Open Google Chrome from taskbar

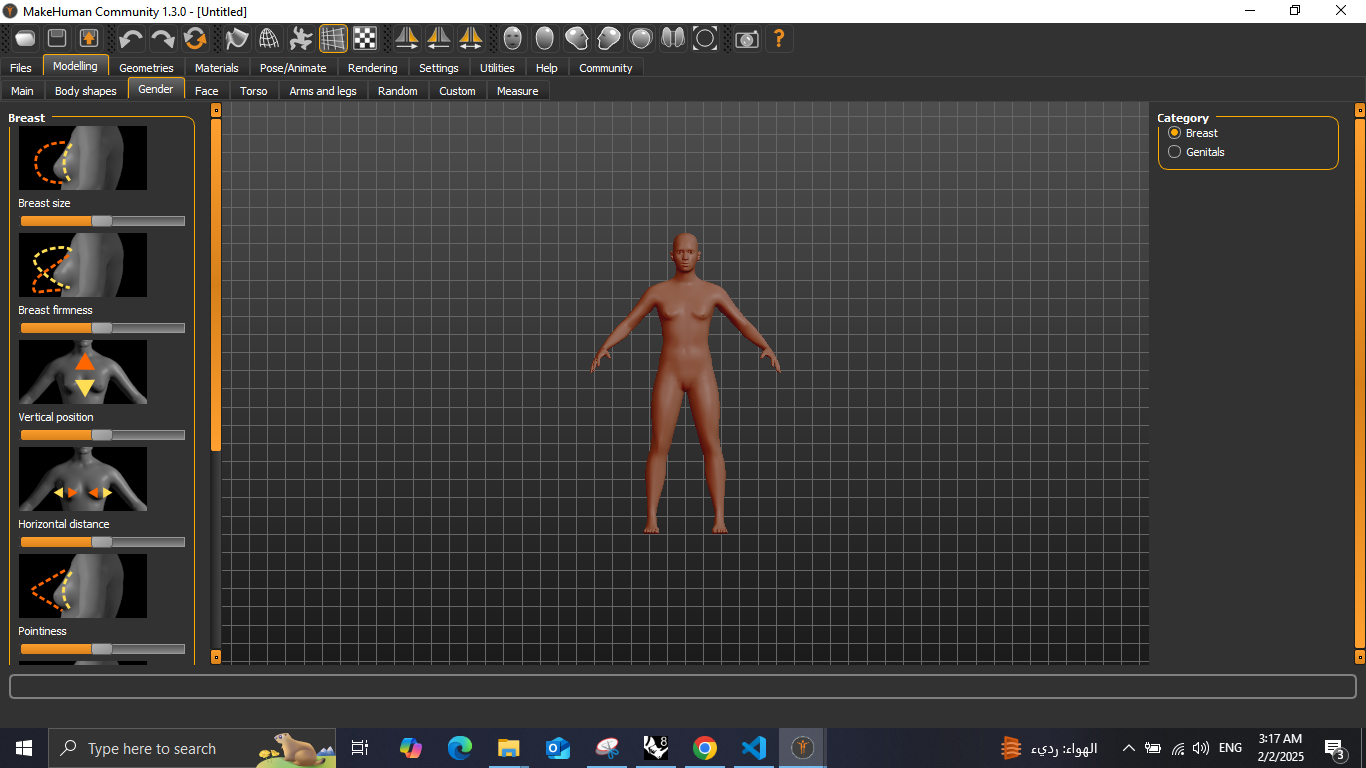click(705, 748)
